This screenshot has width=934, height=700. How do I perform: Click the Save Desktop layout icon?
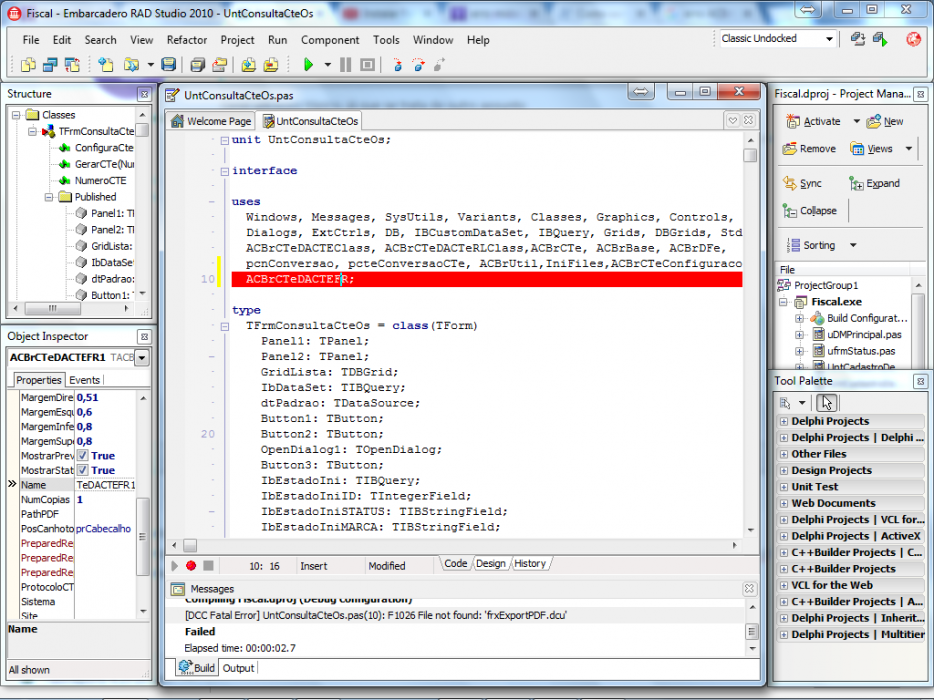858,39
